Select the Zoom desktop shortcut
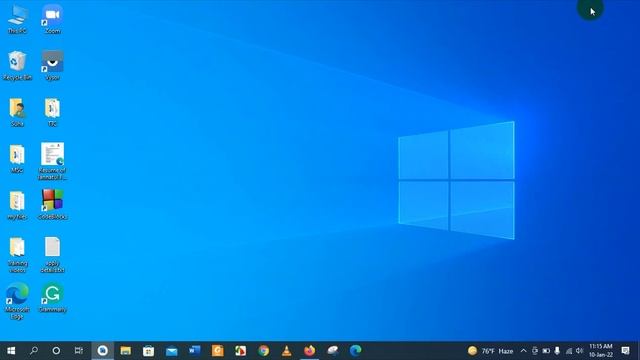This screenshot has width=640, height=360. [52, 19]
